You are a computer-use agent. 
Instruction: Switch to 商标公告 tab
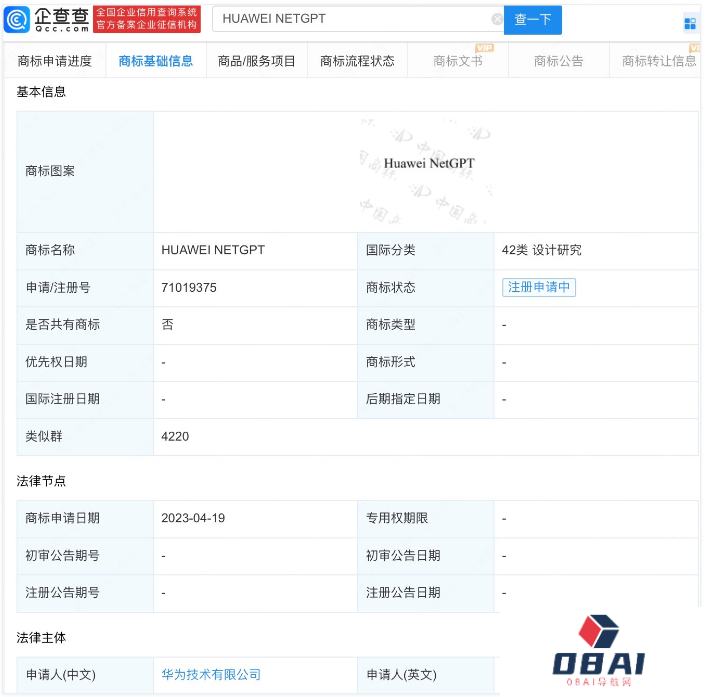559,61
